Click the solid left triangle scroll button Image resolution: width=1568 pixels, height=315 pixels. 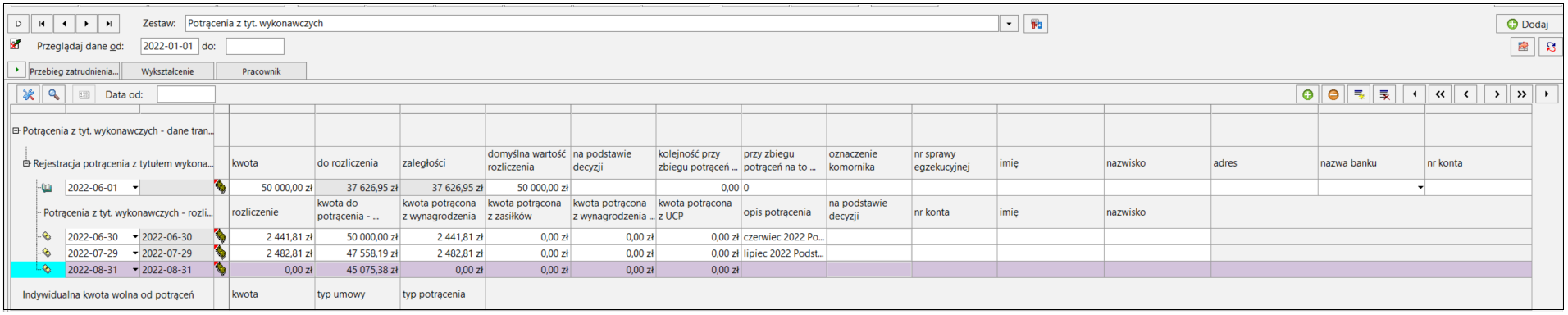tap(1414, 94)
